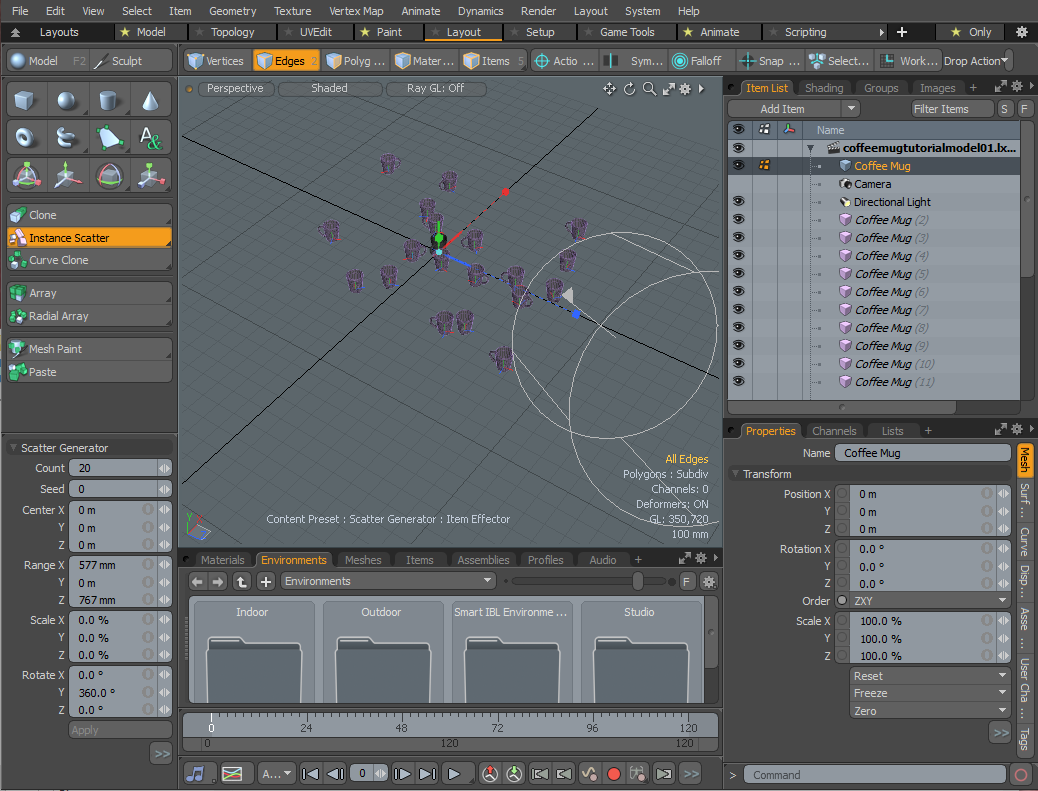Toggle visibility of Coffee Mug (5)
Screen dimensions: 1038x791
[x=738, y=274]
